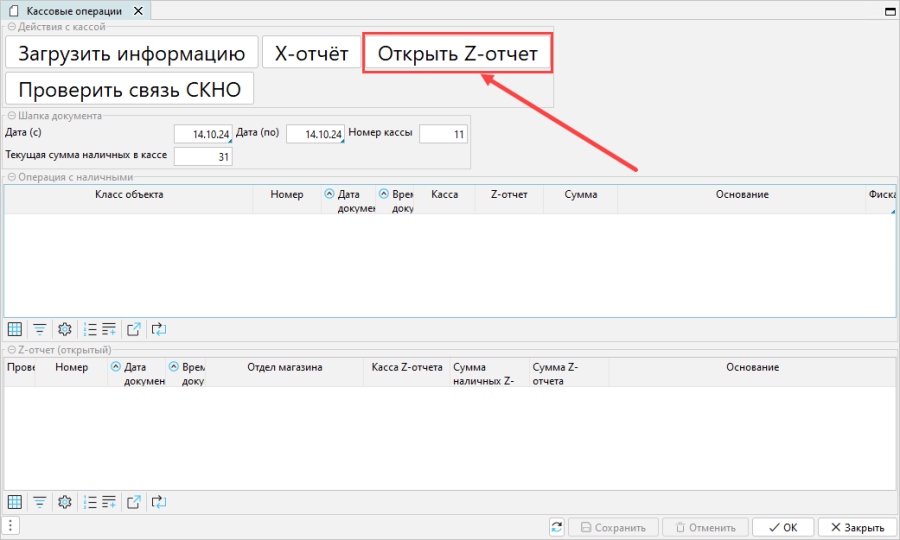Open settings gear in cash operations toolbar
The height and width of the screenshot is (540, 900).
pyautogui.click(x=65, y=328)
